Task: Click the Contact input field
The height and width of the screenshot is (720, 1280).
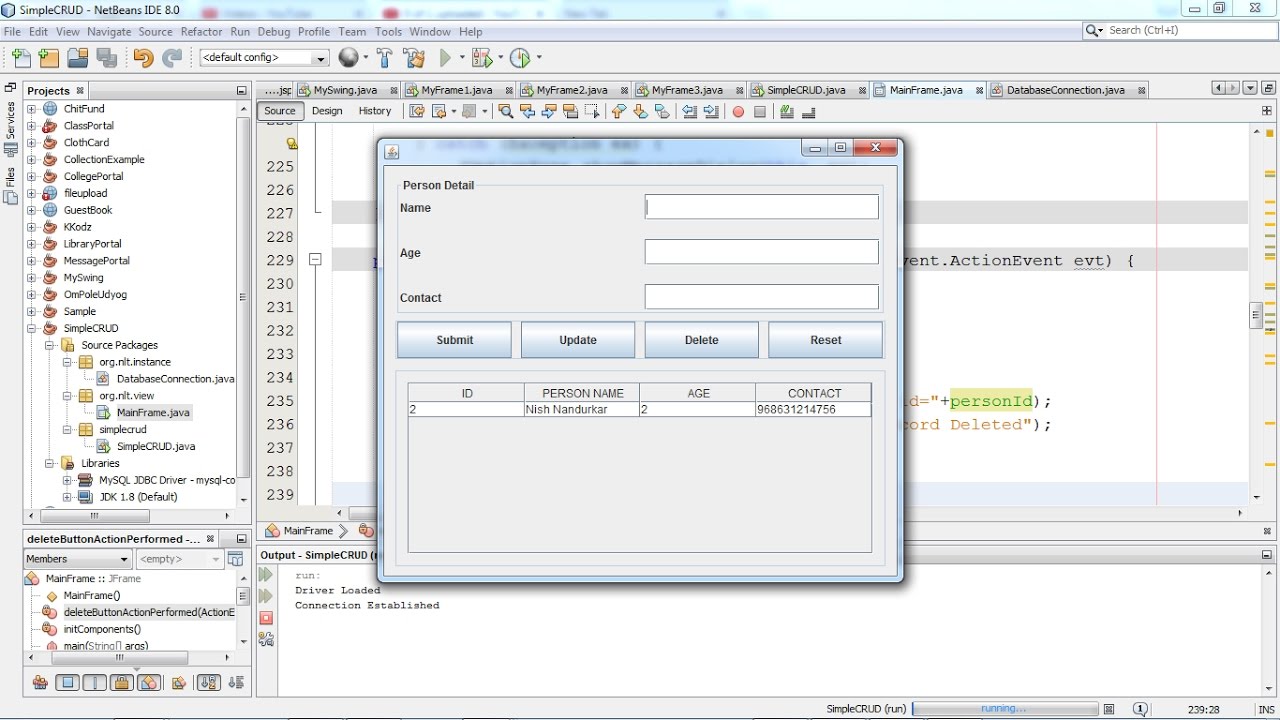Action: (x=762, y=297)
